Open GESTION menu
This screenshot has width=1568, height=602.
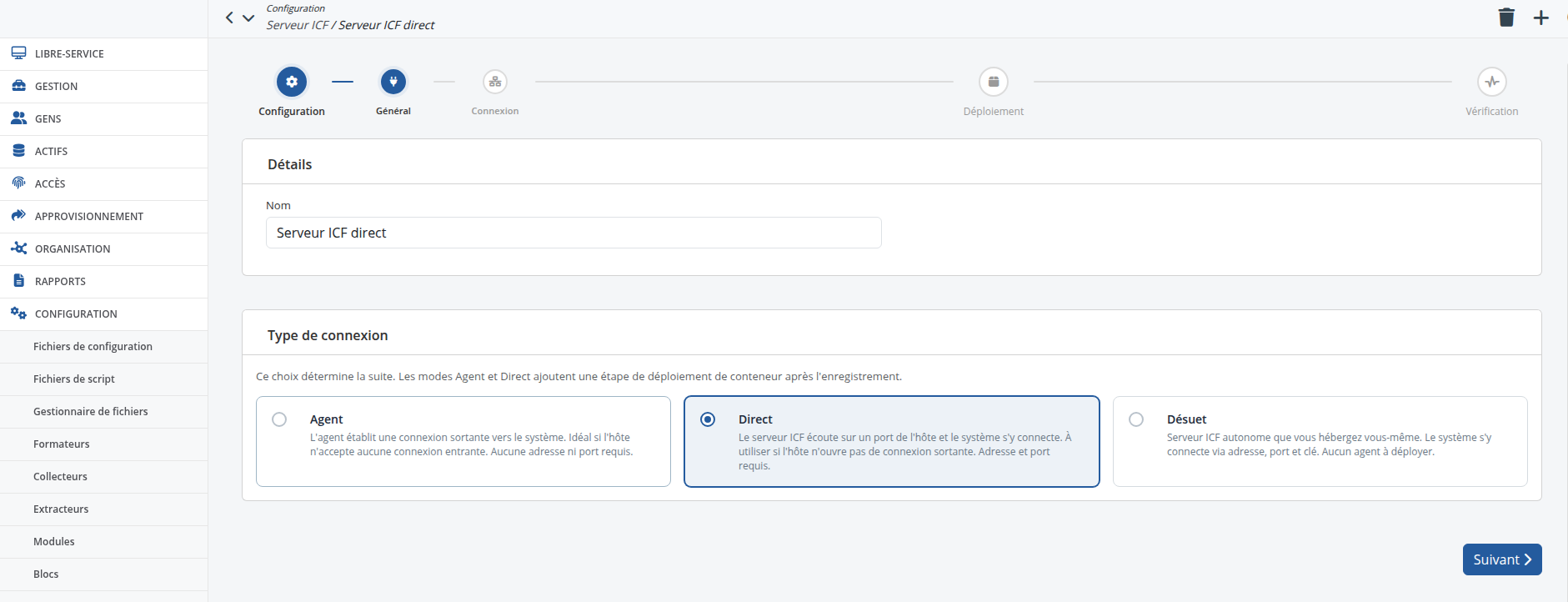[x=104, y=87]
